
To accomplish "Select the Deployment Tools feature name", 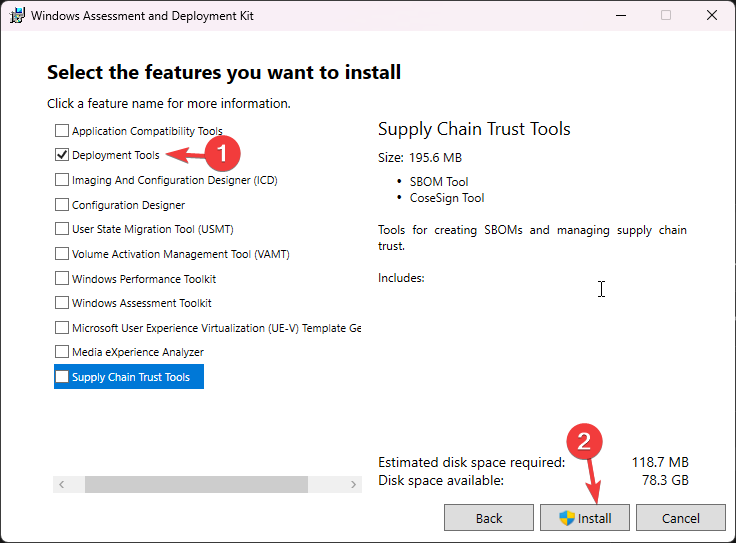I will point(115,155).
